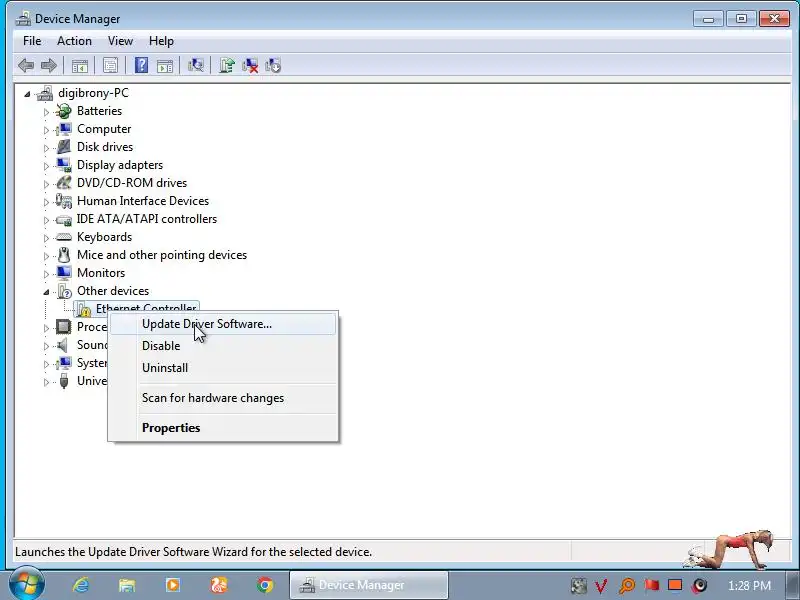The image size is (800, 600).
Task: Select the Batteries category icon
Action: (x=64, y=111)
